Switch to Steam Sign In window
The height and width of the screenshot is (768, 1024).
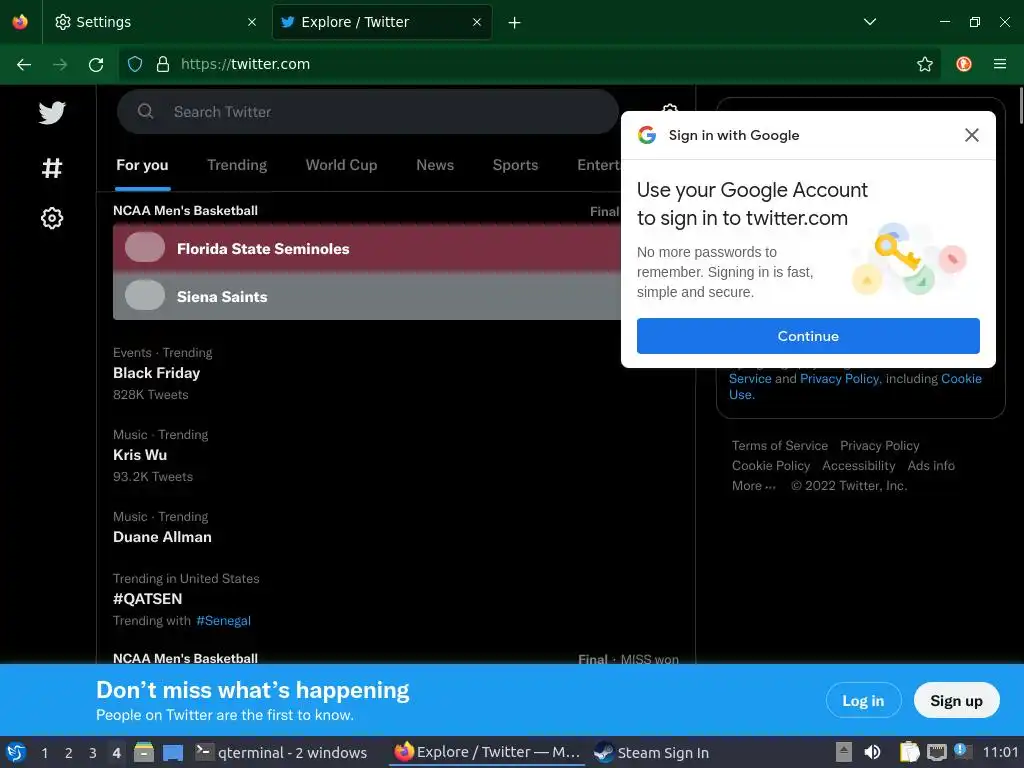pyautogui.click(x=652, y=752)
